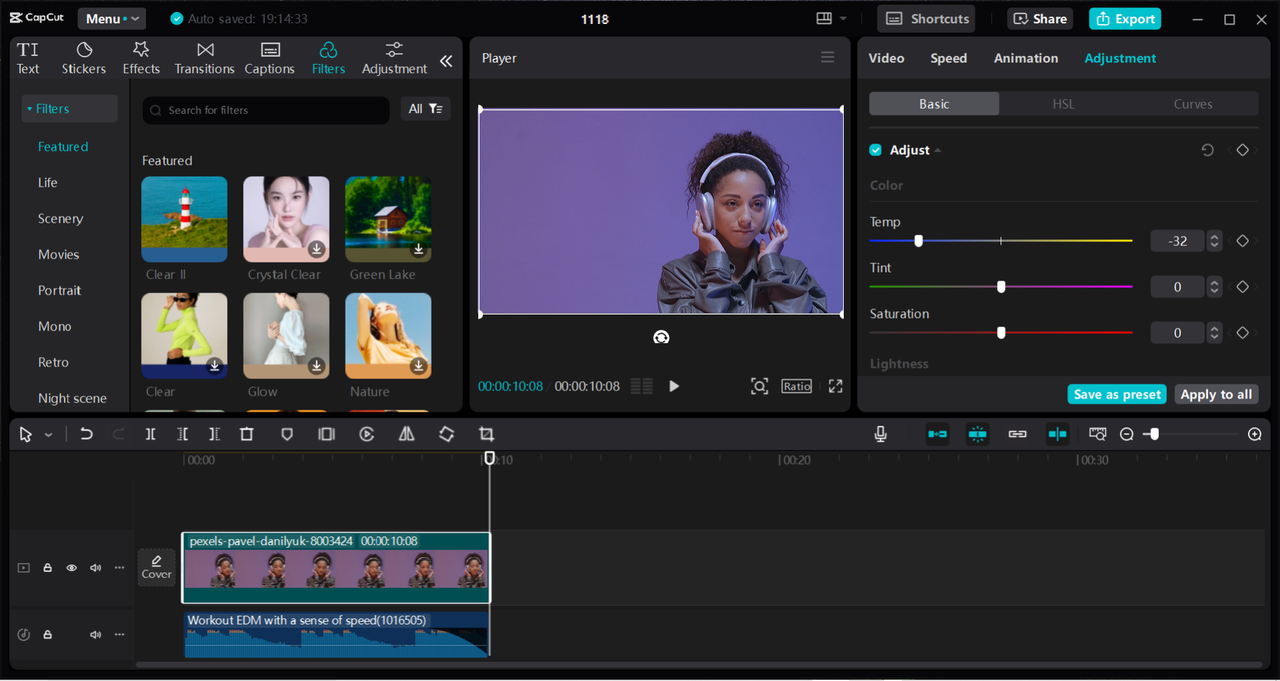The height and width of the screenshot is (681, 1280).
Task: Open the Stickers panel
Action: [x=84, y=59]
